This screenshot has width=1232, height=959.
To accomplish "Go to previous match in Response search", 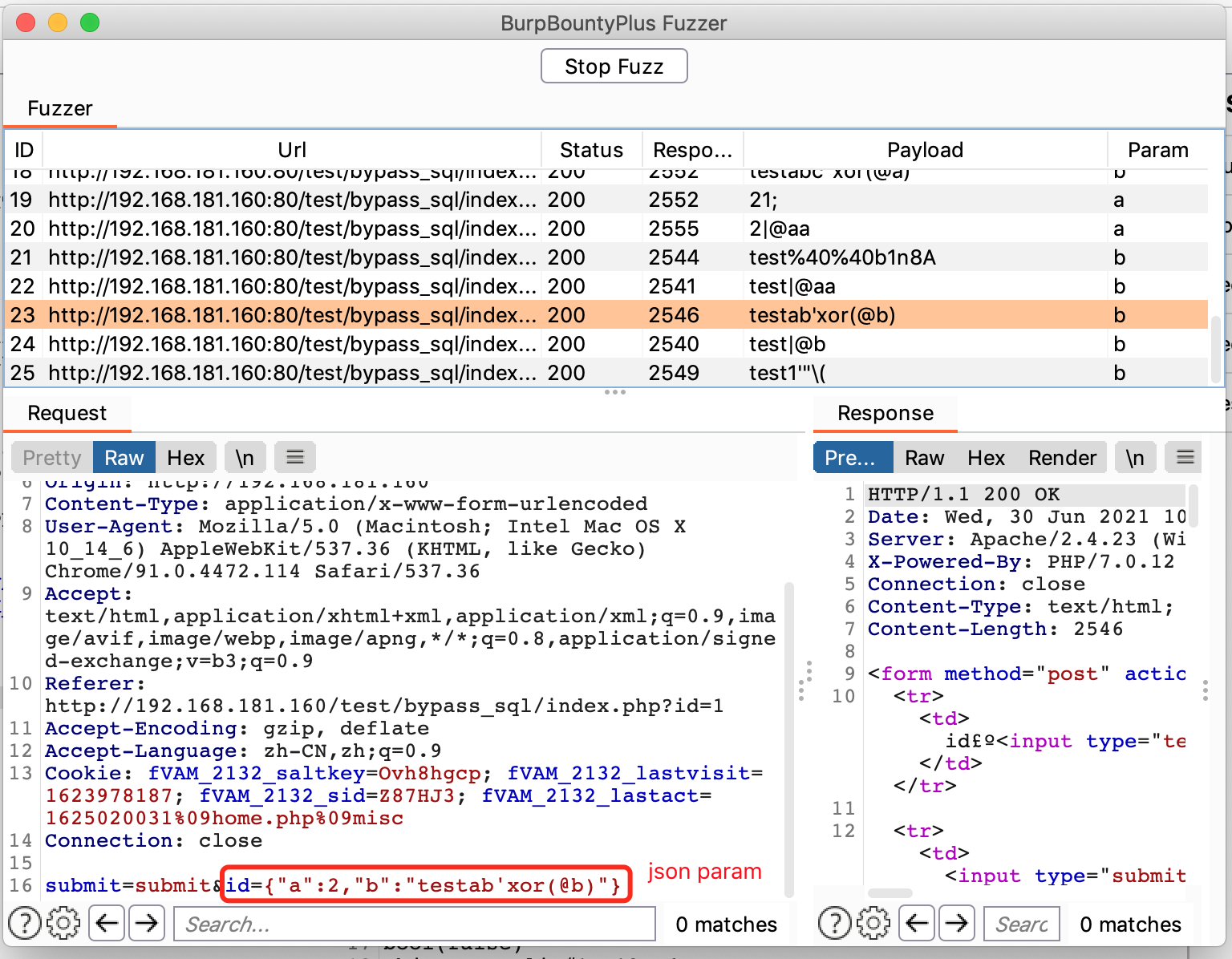I will click(x=917, y=924).
